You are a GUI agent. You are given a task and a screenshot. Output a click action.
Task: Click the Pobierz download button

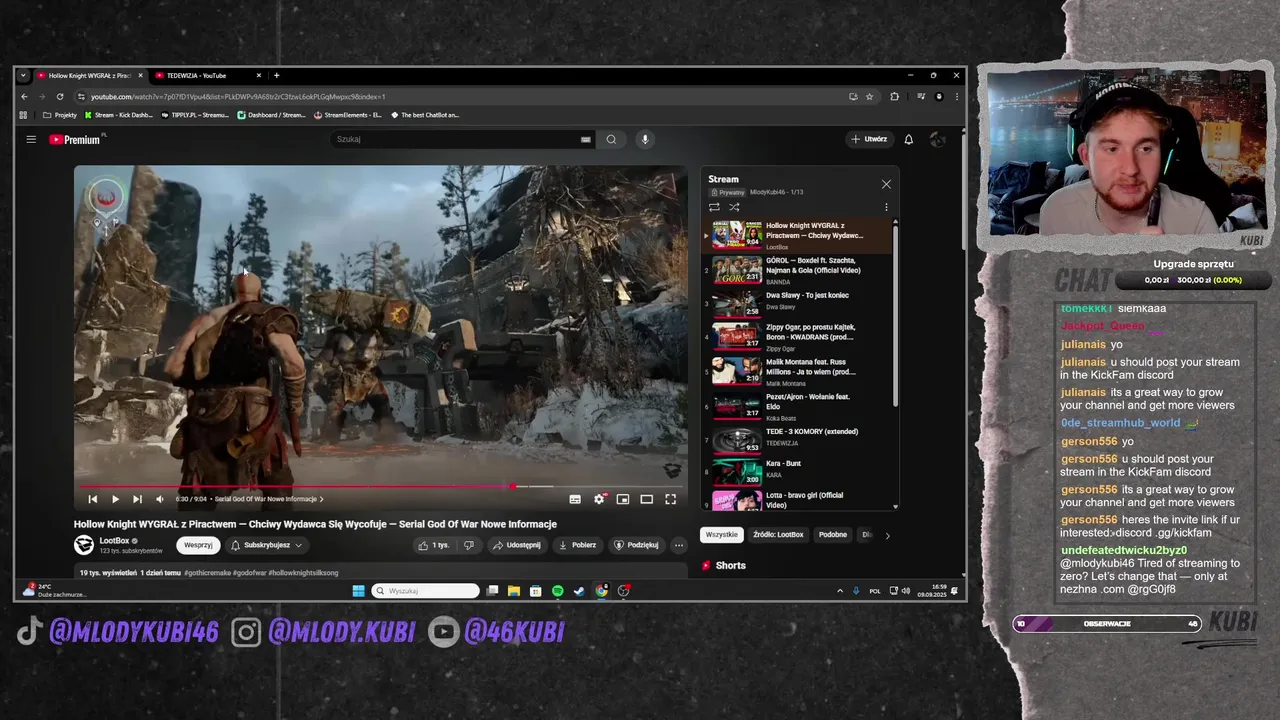click(577, 545)
